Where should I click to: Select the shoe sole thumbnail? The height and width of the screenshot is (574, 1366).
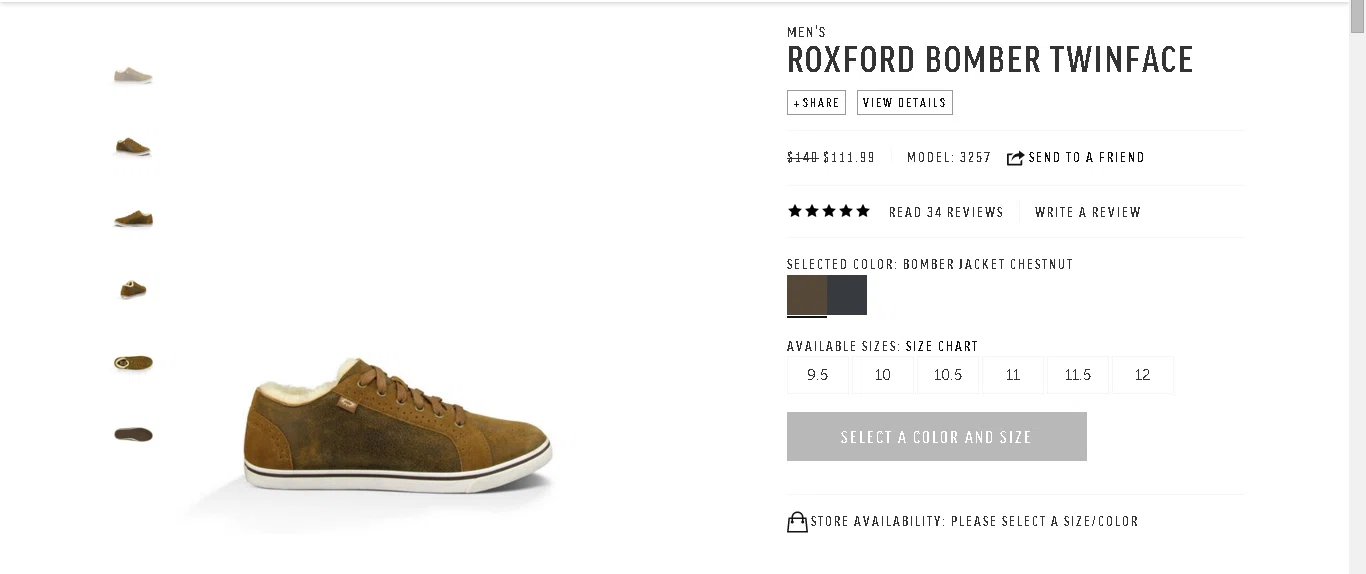[133, 434]
